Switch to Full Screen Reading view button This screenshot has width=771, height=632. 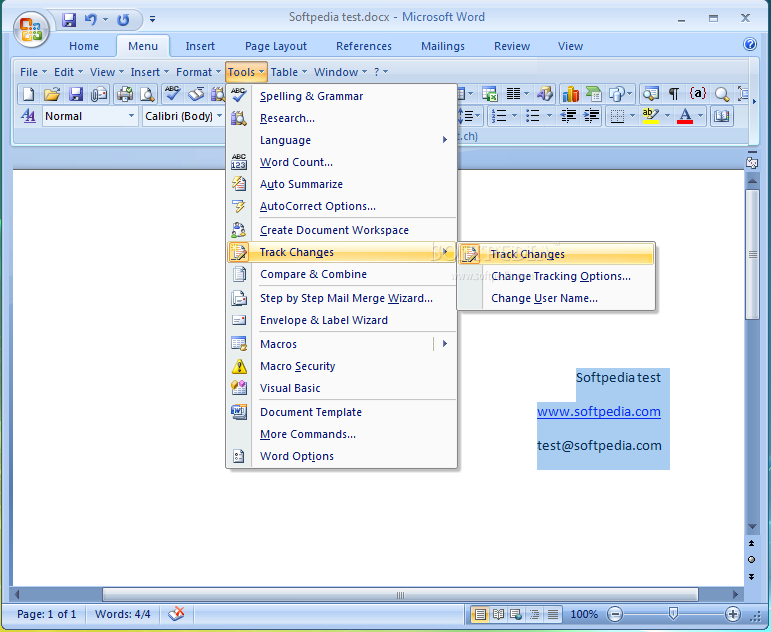[x=498, y=614]
